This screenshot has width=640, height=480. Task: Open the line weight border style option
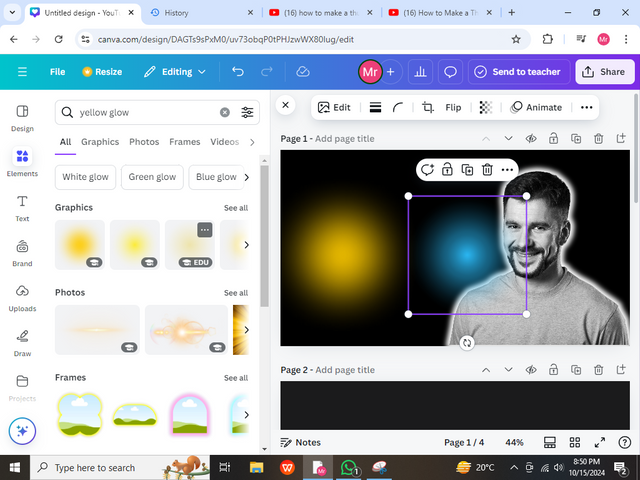[x=375, y=107]
